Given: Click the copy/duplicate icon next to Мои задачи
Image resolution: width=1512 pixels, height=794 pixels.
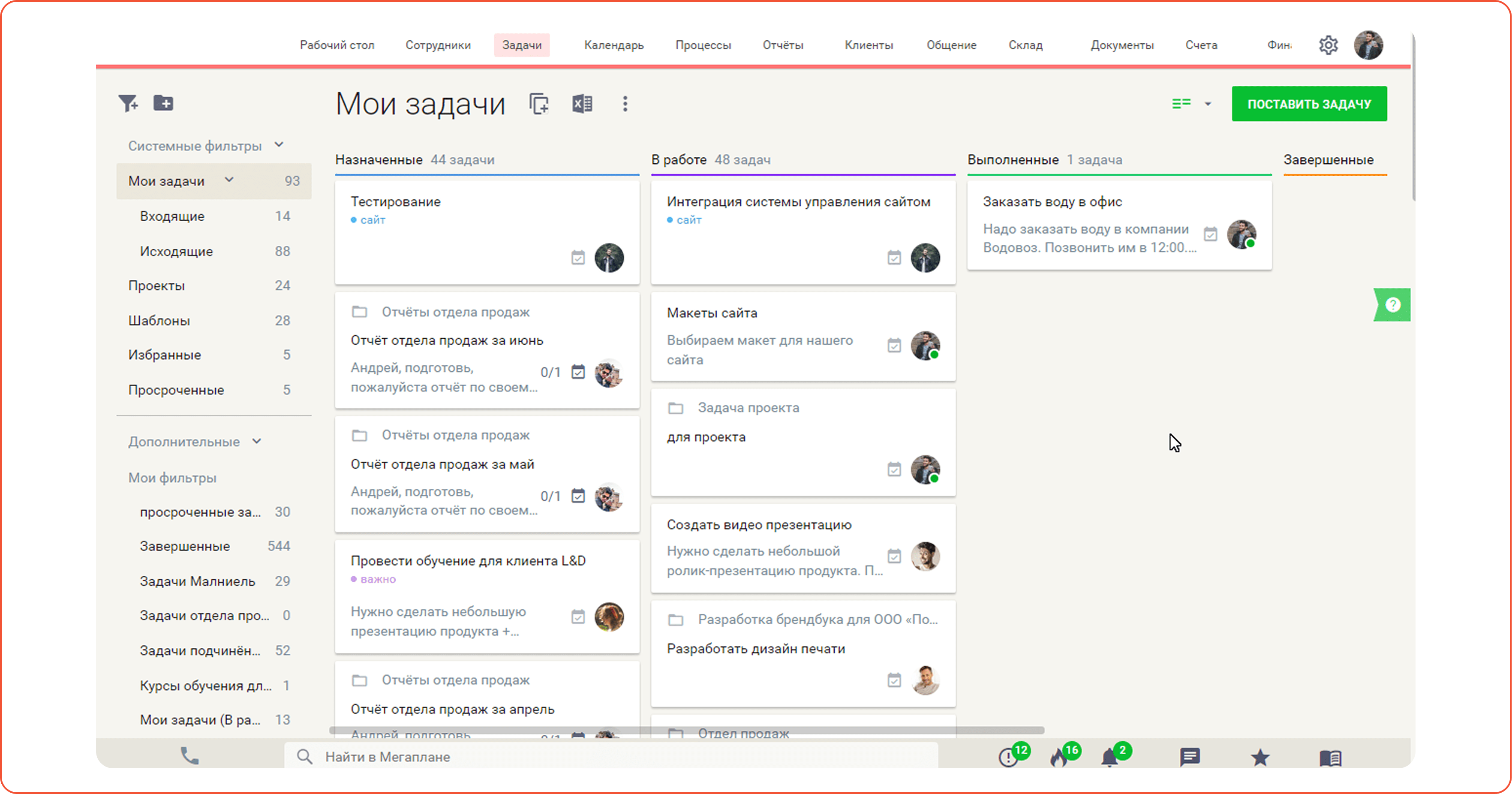Looking at the screenshot, I should point(539,104).
